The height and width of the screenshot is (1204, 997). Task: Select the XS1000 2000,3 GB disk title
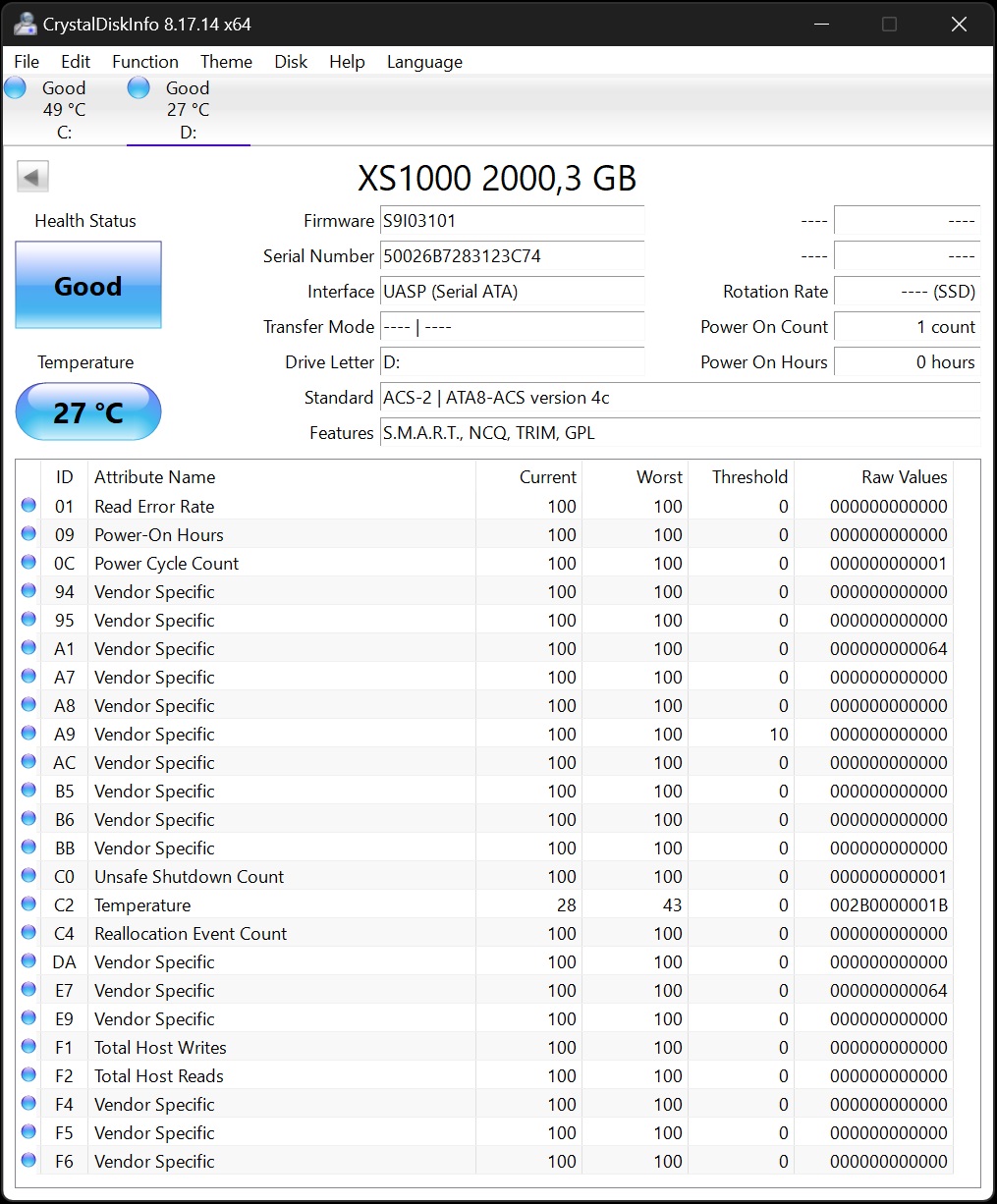497,178
